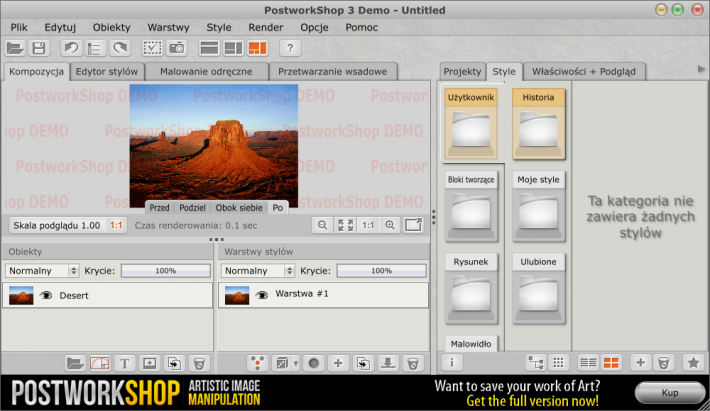The width and height of the screenshot is (710, 411).
Task: Open help with the question mark icon
Action: [x=290, y=48]
